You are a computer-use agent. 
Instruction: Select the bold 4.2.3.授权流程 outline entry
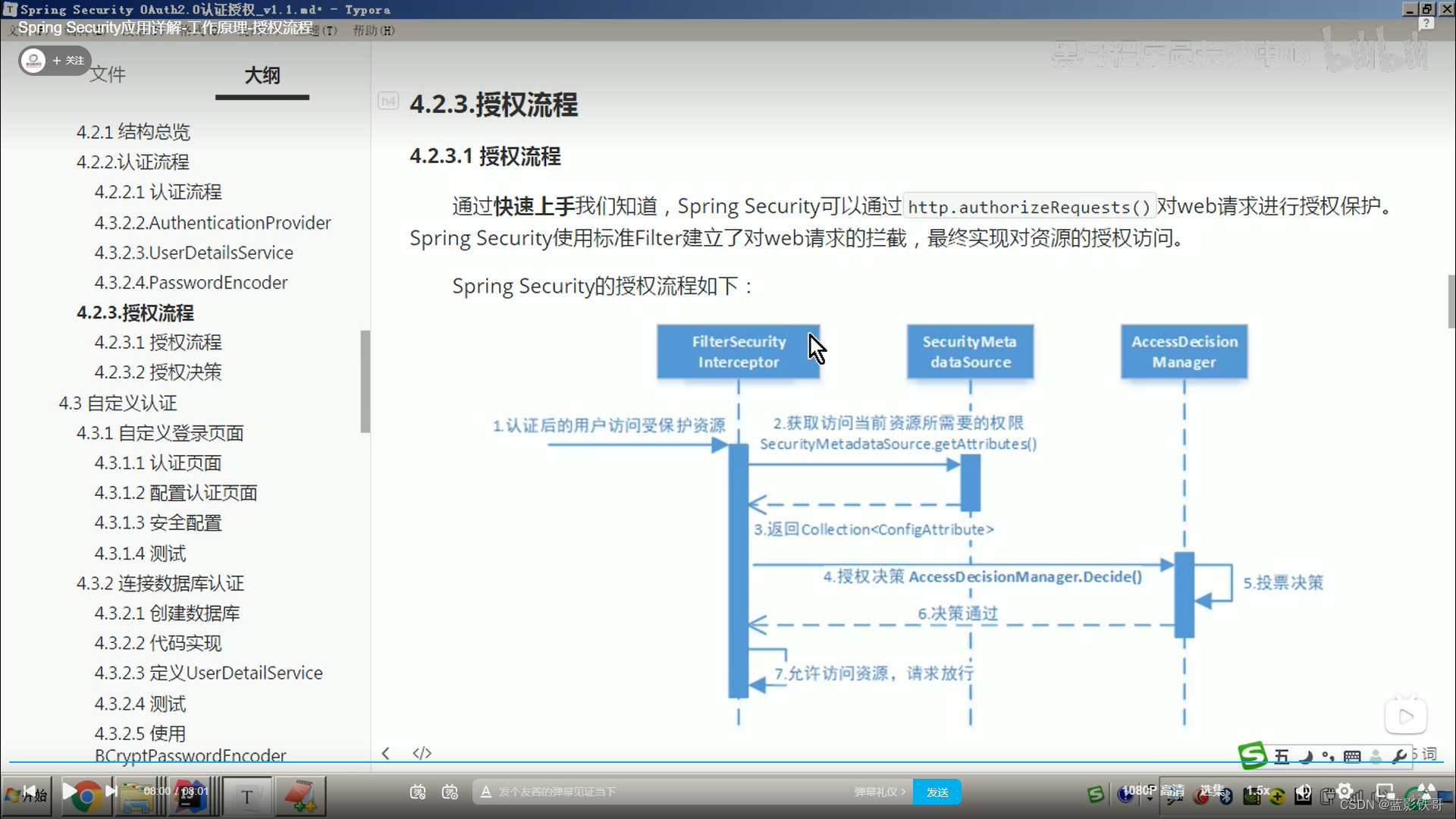(135, 313)
